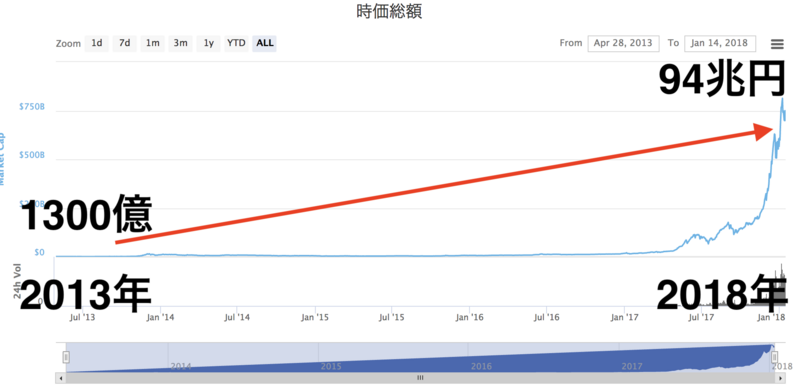Click the 2015 marker in navigator
The width and height of the screenshot is (800, 392).
[x=331, y=366]
